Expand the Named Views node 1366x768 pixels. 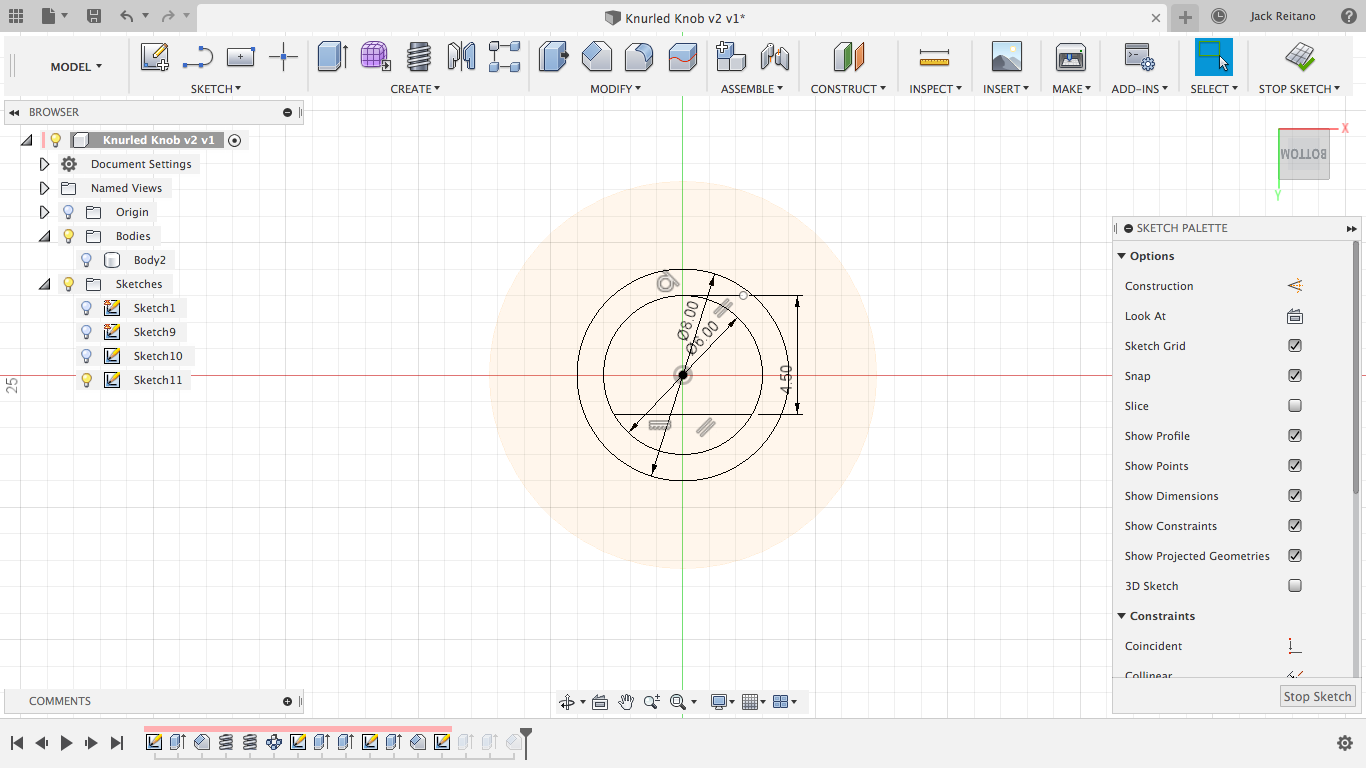tap(44, 188)
